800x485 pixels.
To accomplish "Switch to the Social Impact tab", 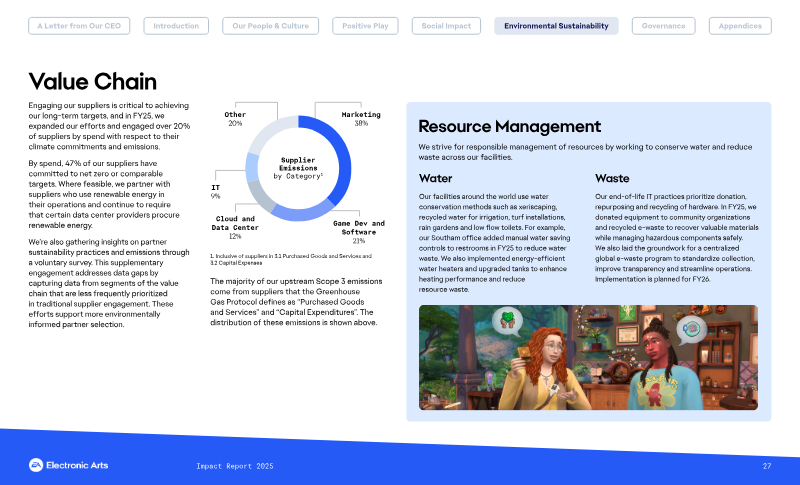I will click(x=446, y=26).
